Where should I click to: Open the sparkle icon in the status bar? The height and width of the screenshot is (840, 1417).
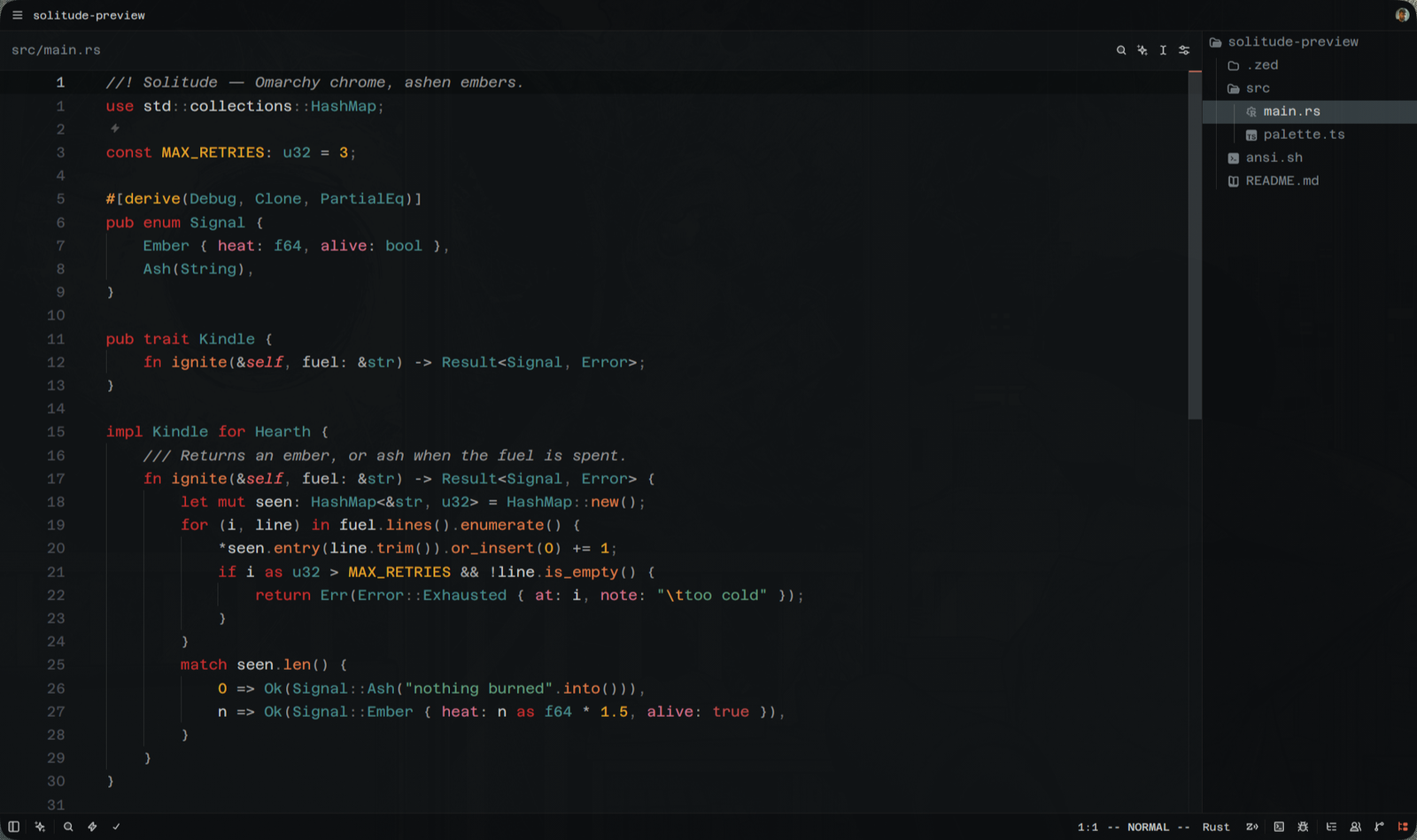pos(40,827)
